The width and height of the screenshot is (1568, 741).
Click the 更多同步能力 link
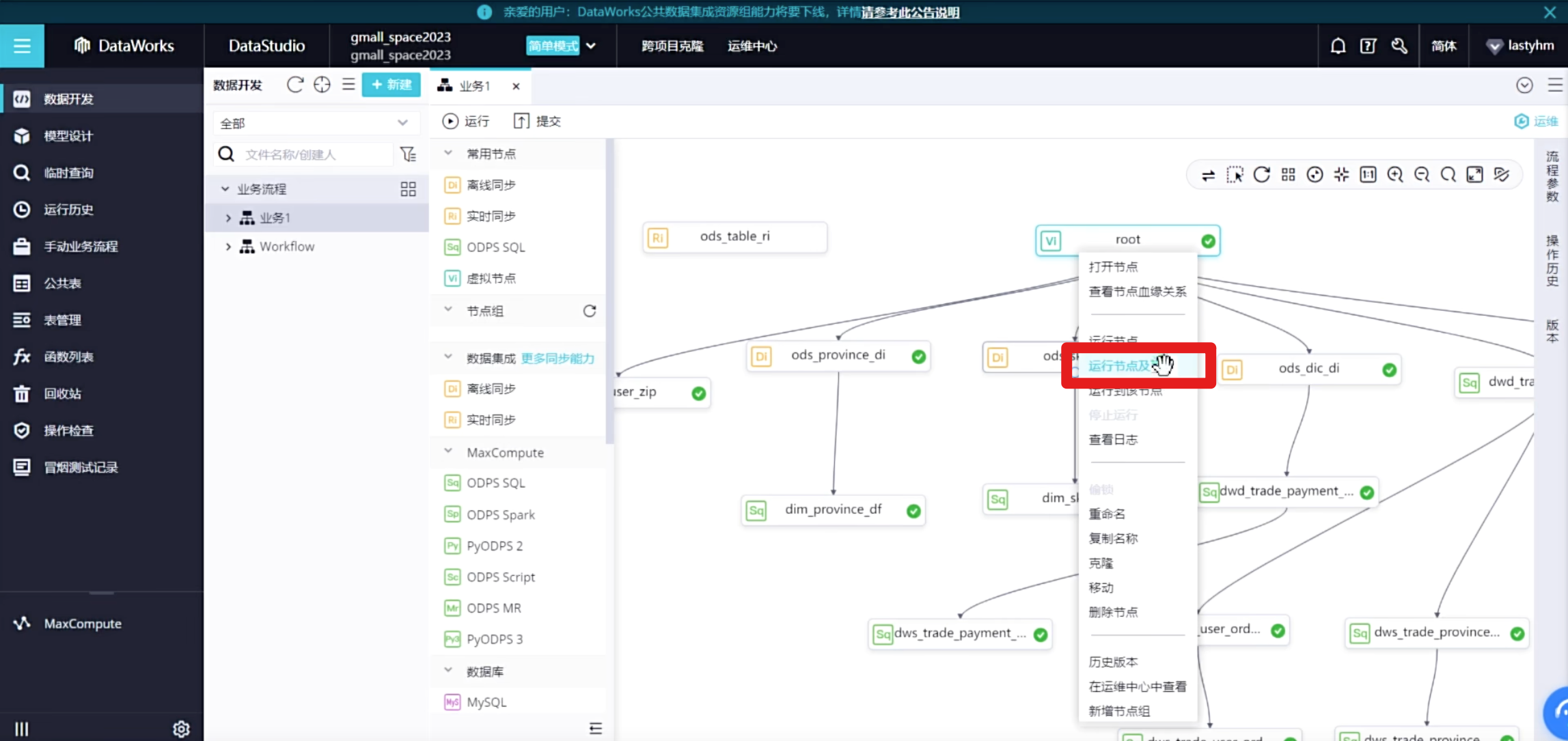click(x=558, y=358)
